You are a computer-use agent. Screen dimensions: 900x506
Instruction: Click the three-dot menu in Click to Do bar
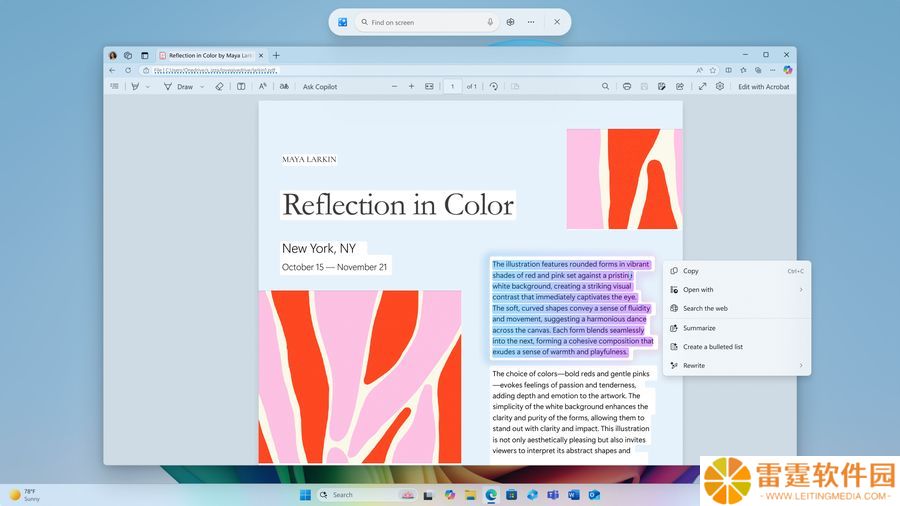coord(531,22)
